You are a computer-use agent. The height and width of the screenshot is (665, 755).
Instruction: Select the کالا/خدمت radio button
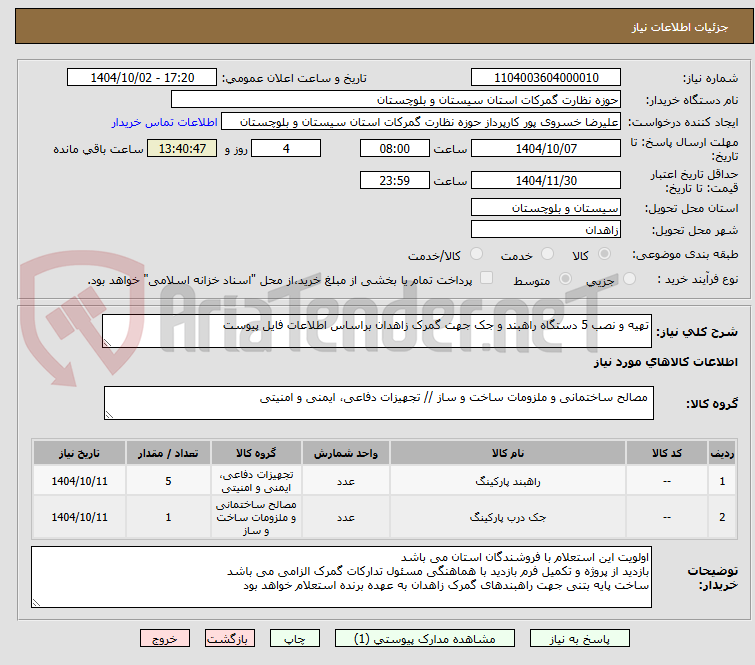point(476,254)
